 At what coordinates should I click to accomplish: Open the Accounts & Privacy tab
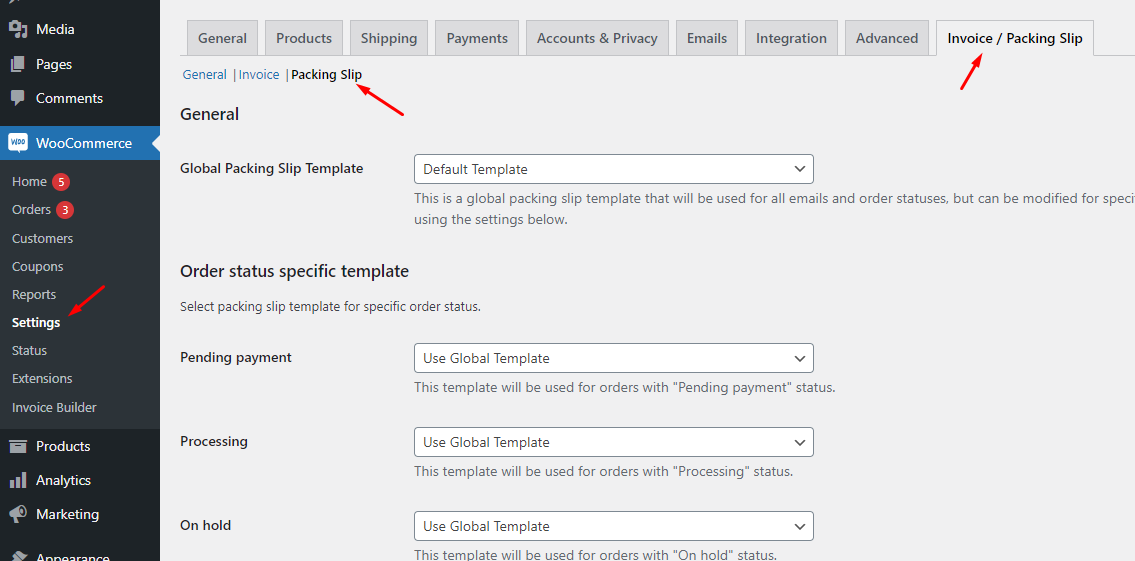(597, 38)
